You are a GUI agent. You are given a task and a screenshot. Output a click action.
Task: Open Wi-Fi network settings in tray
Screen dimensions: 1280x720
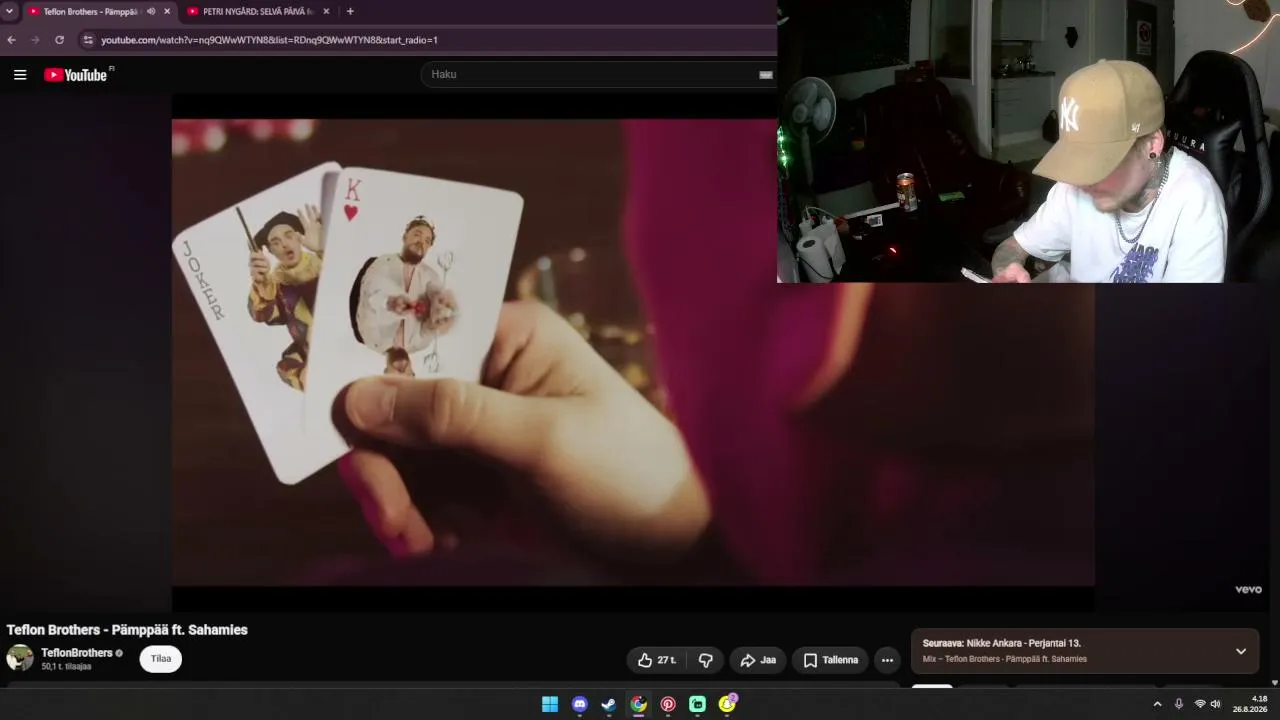pyautogui.click(x=1200, y=704)
